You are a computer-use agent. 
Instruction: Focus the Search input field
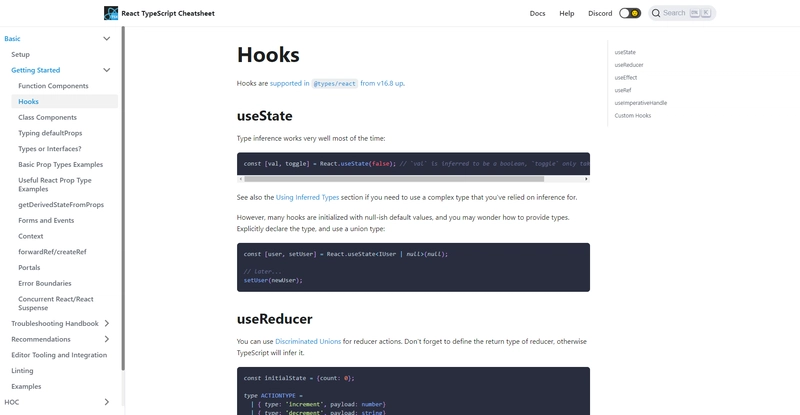682,13
